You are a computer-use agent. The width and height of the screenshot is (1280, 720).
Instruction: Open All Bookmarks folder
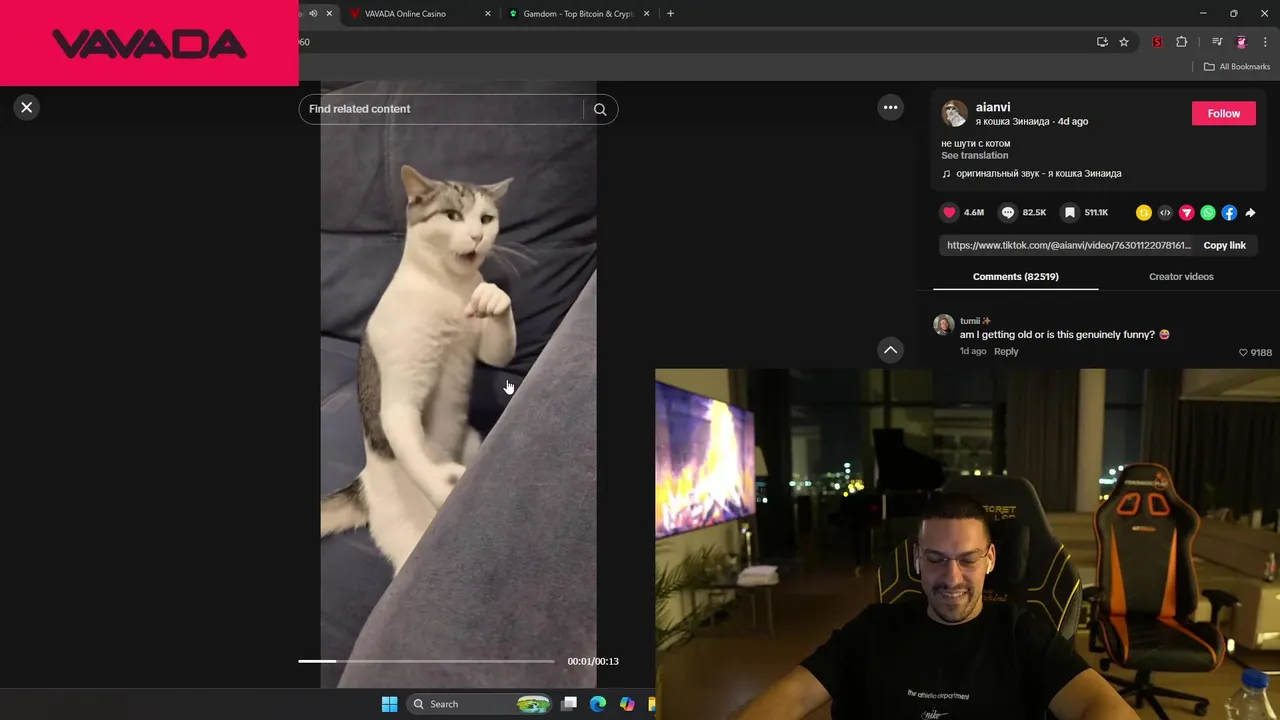point(1236,67)
